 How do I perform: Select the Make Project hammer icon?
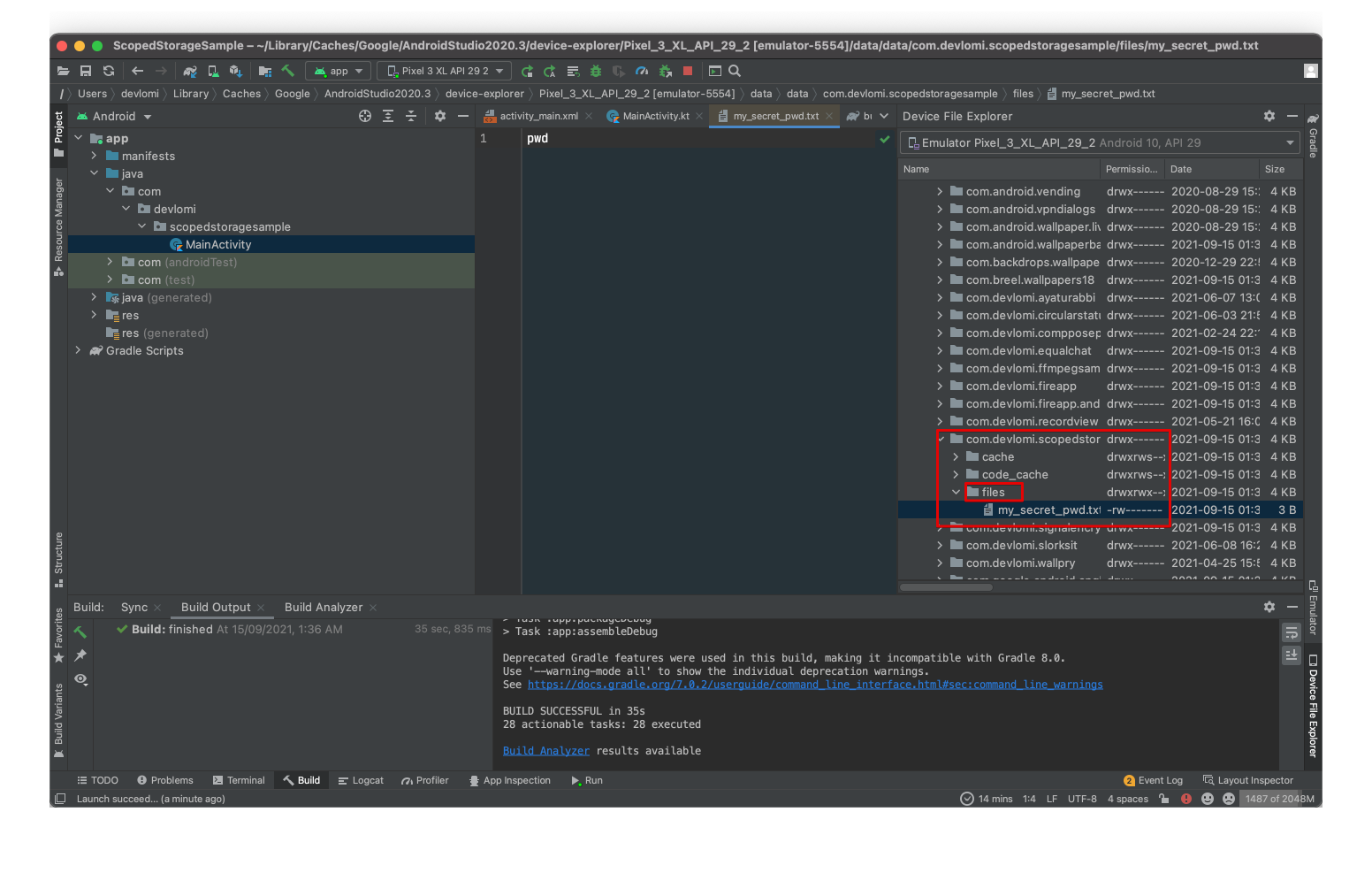pyautogui.click(x=287, y=71)
